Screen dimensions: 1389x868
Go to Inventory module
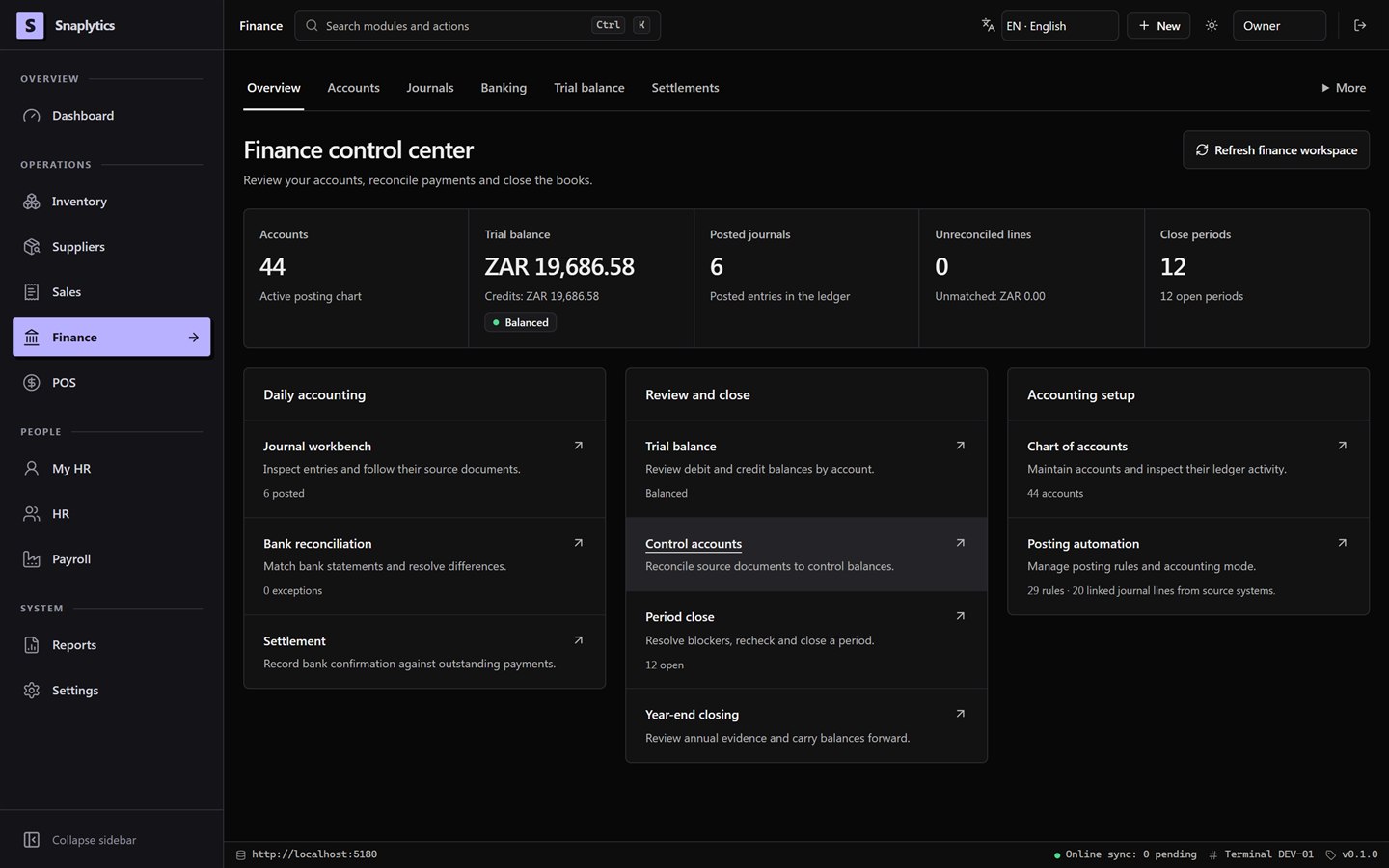click(x=111, y=202)
